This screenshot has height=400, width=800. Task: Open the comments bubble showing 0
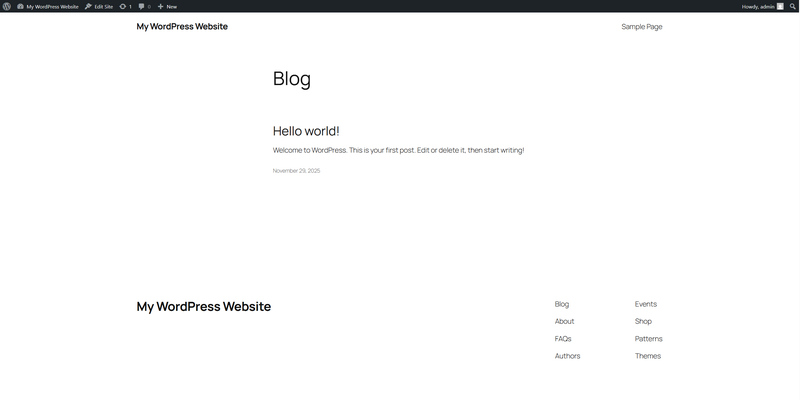click(145, 7)
